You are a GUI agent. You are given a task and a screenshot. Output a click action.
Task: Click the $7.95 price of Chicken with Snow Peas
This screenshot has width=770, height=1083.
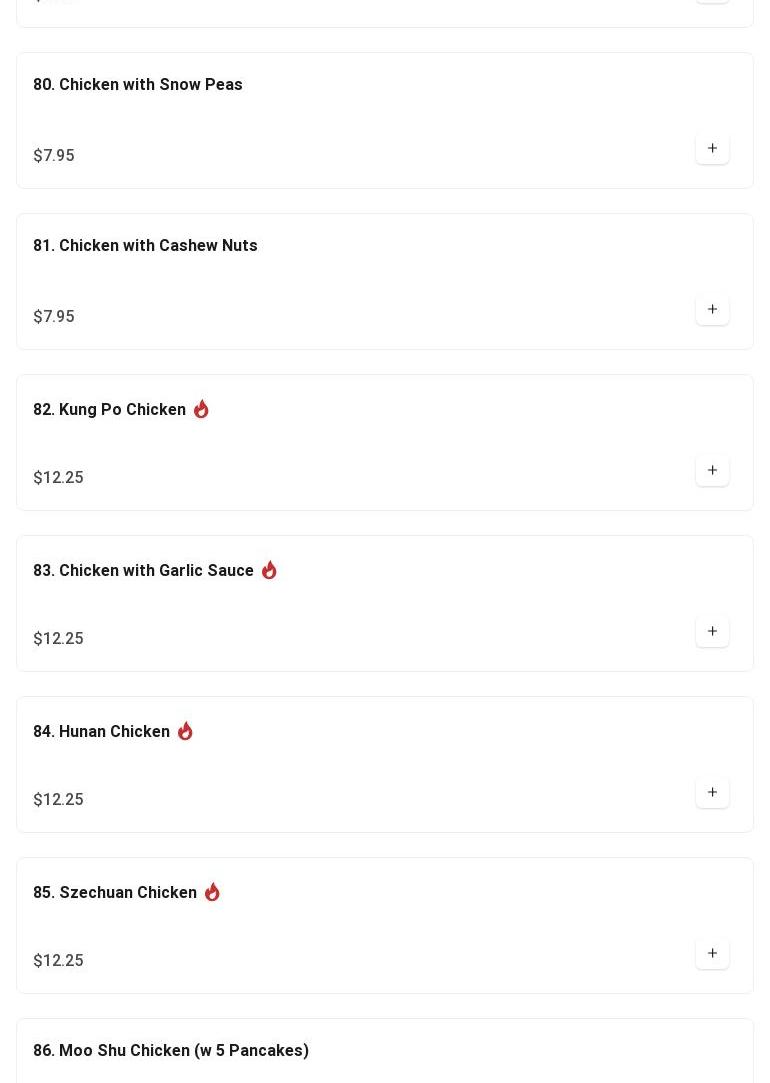[54, 155]
